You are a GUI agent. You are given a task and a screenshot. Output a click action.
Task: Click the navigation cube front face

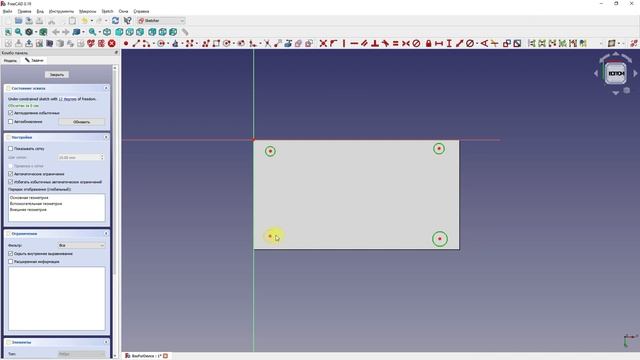click(x=616, y=73)
